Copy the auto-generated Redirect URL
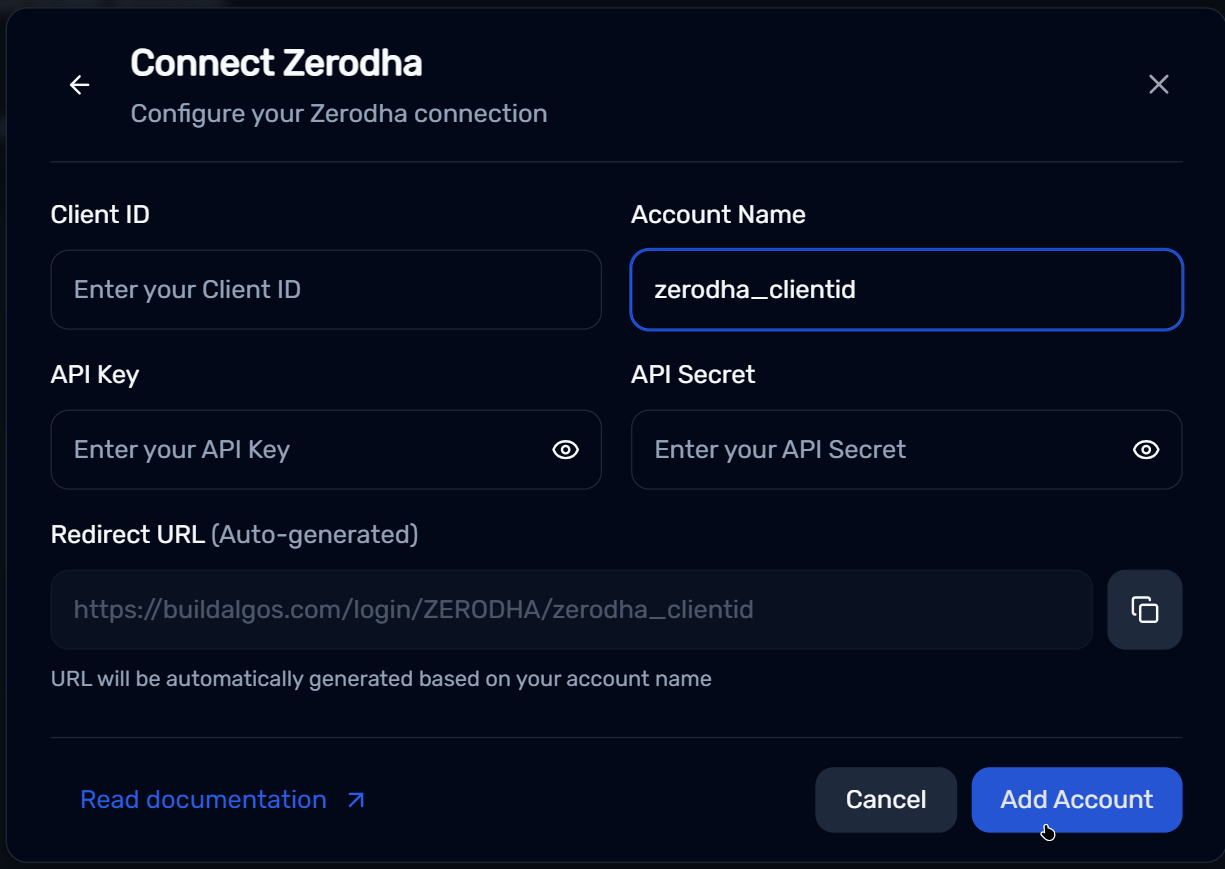1225x869 pixels. (1144, 610)
